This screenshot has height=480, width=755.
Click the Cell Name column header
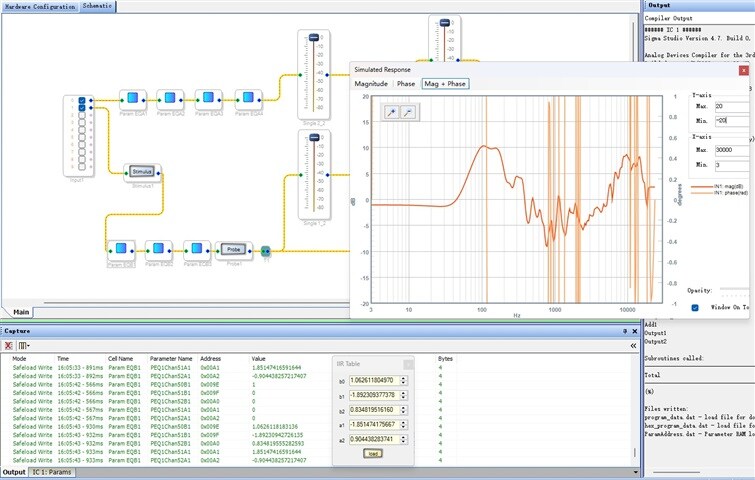tap(120, 359)
